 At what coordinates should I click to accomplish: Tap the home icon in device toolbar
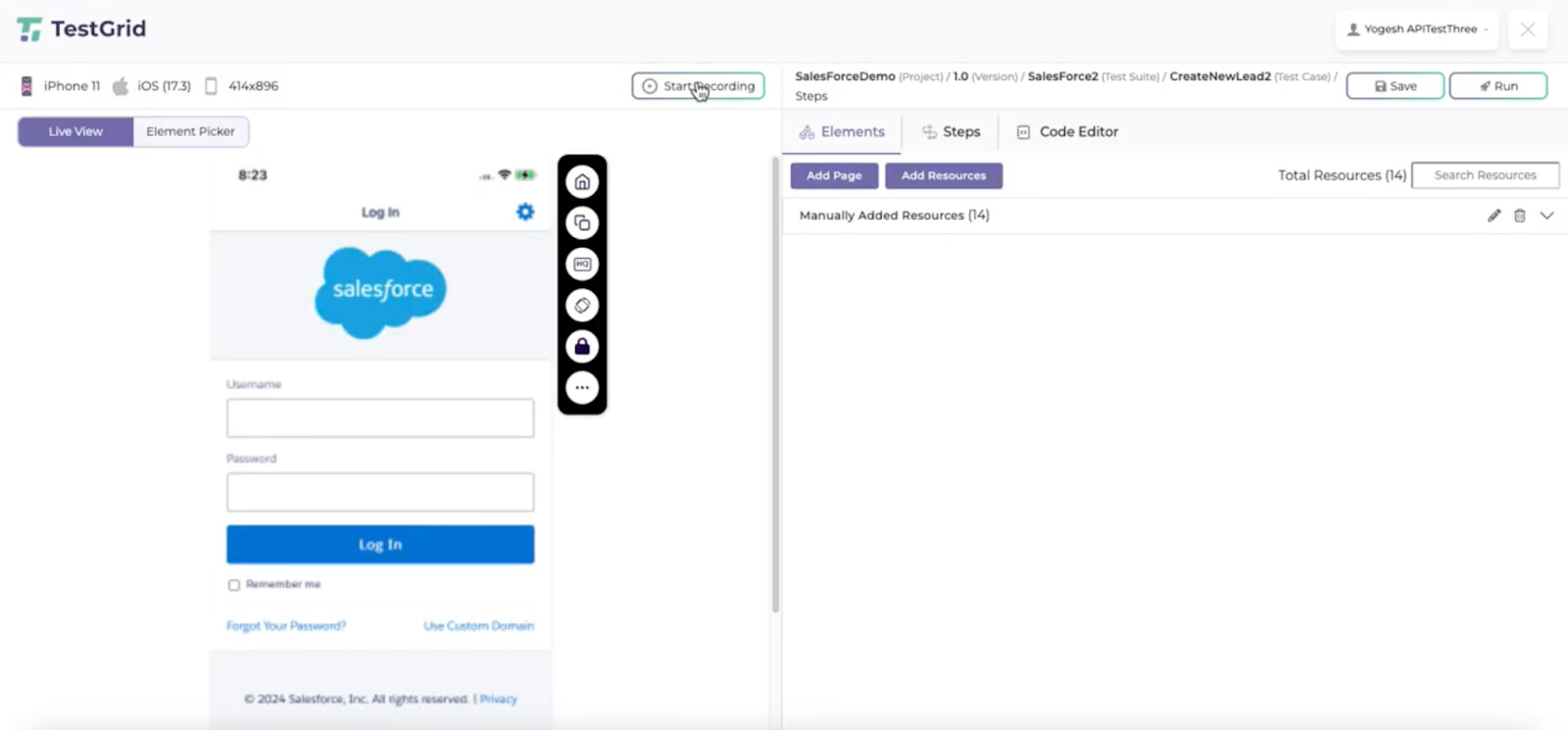click(582, 182)
